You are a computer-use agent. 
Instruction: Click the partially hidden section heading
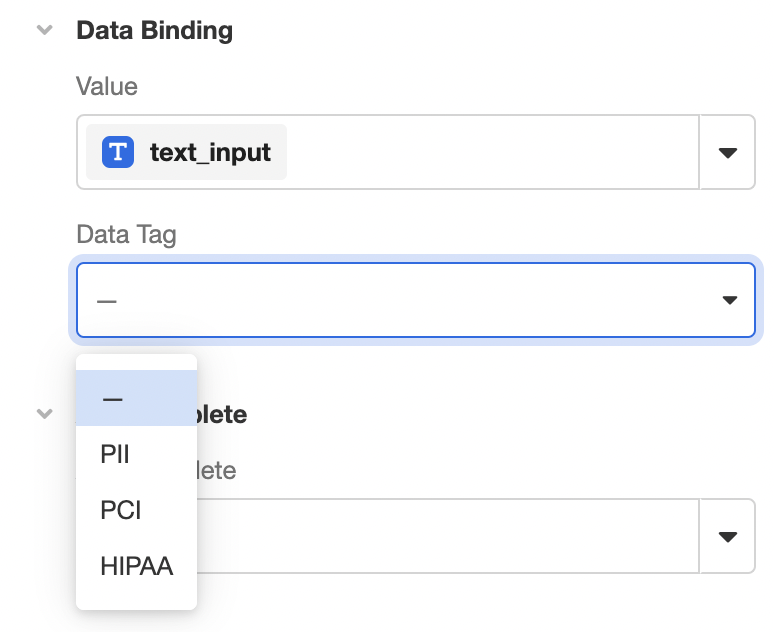point(222,414)
